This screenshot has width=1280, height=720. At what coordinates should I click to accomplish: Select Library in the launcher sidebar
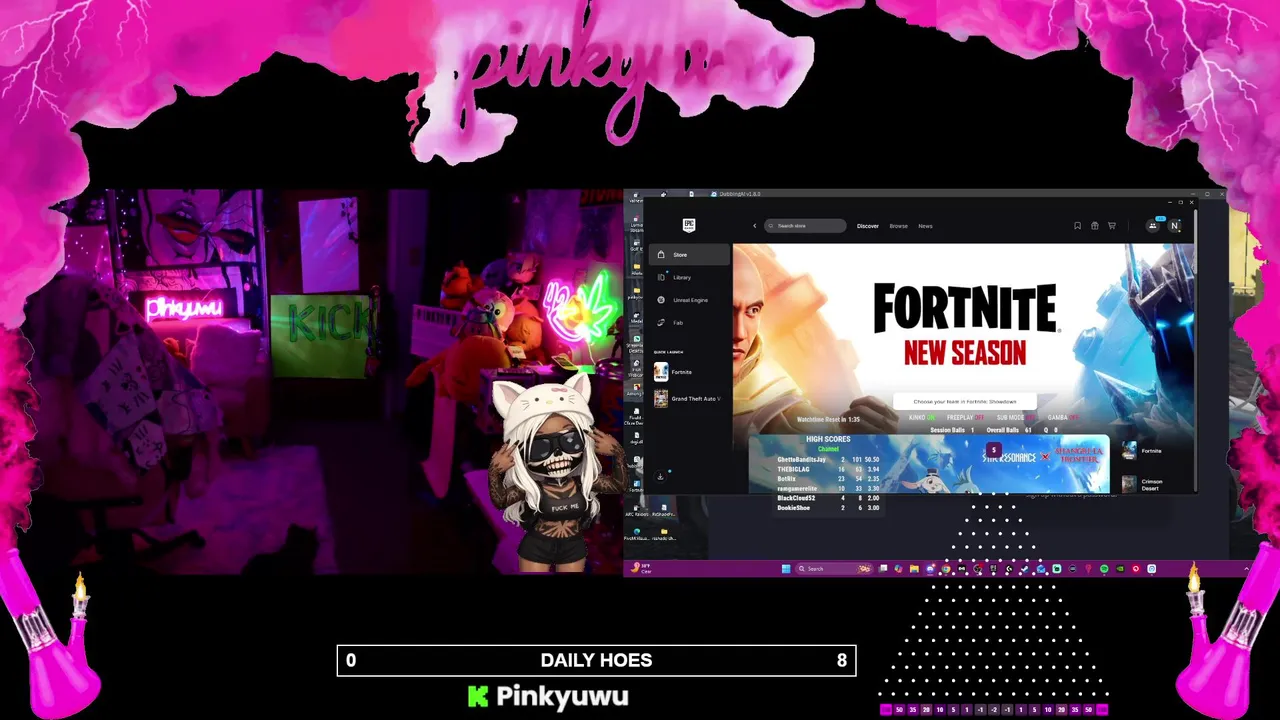(x=690, y=277)
